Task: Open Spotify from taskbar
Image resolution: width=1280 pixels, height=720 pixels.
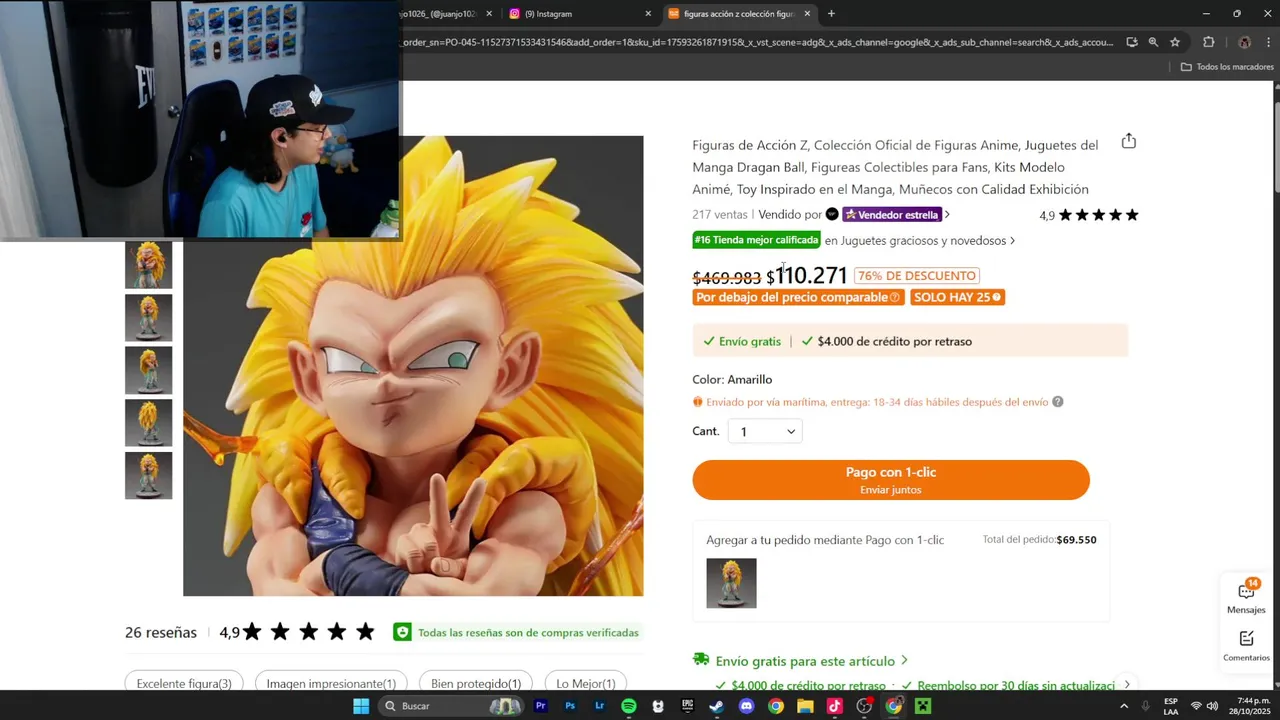Action: pos(628,706)
